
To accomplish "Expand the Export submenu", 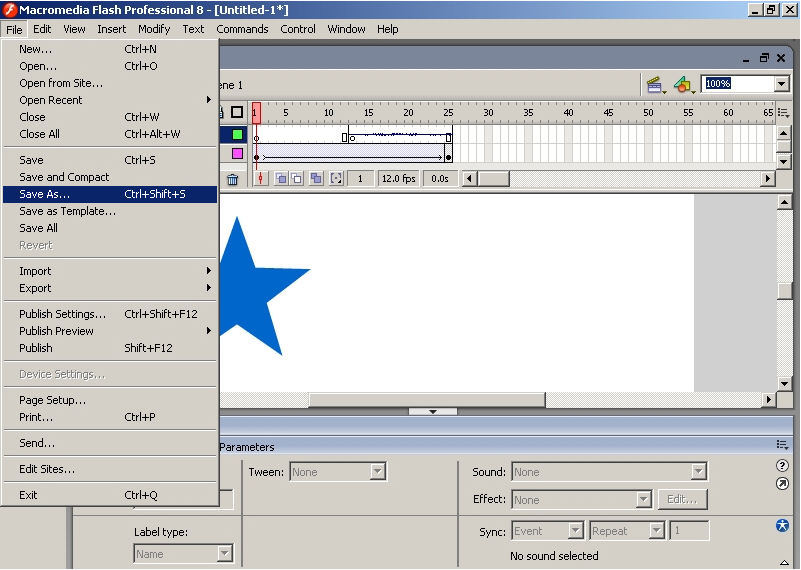I will pyautogui.click(x=110, y=288).
